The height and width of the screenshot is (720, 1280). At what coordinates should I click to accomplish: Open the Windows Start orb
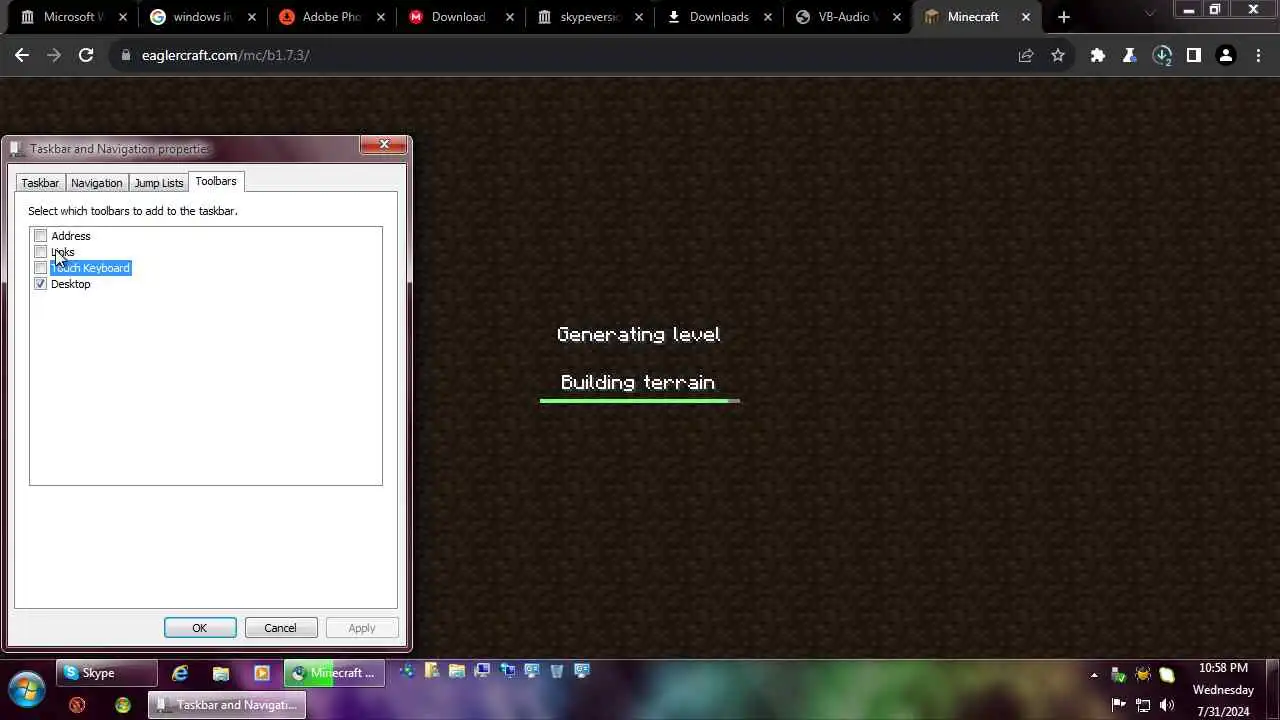tap(26, 690)
